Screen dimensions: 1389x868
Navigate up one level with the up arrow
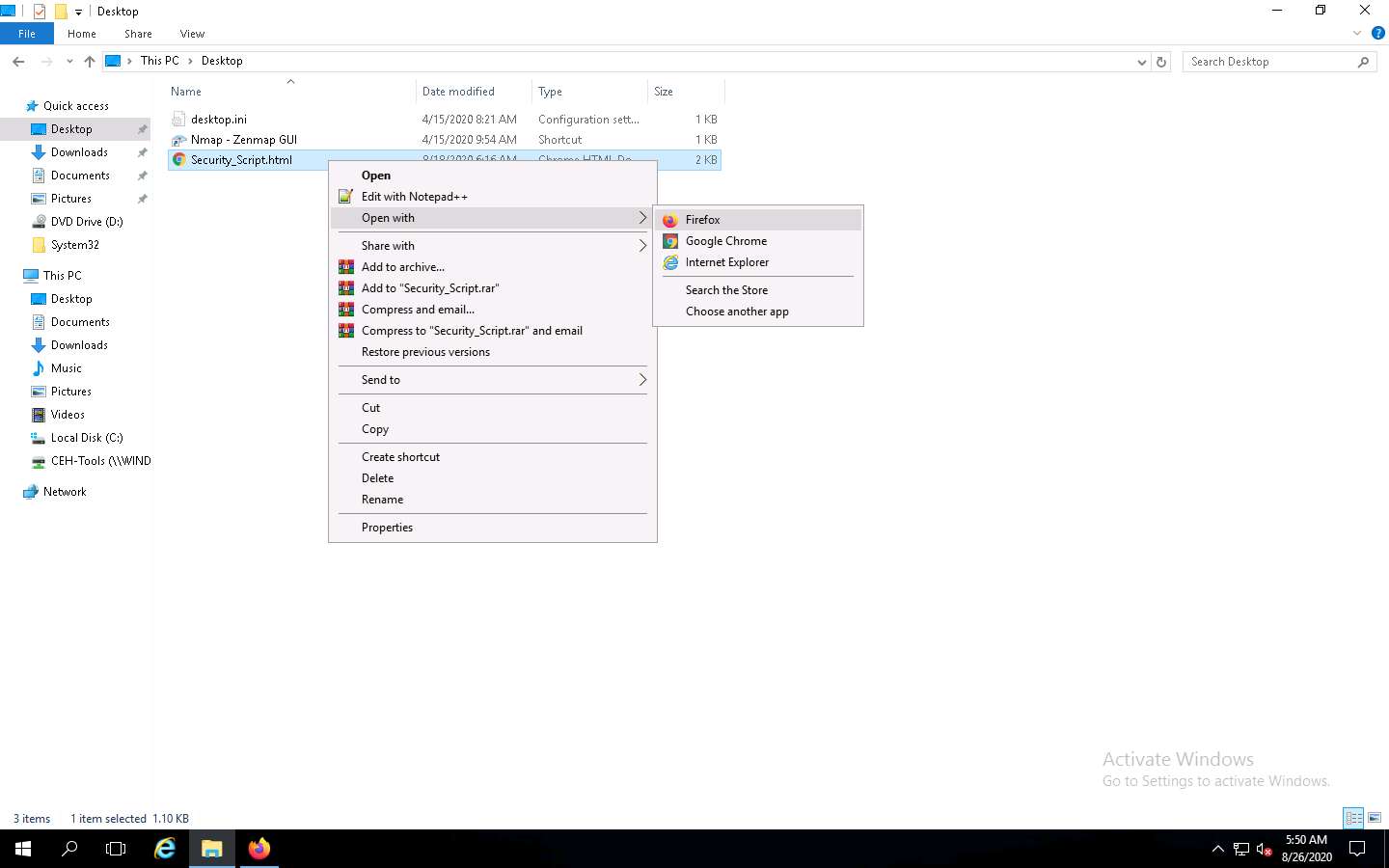coord(89,61)
